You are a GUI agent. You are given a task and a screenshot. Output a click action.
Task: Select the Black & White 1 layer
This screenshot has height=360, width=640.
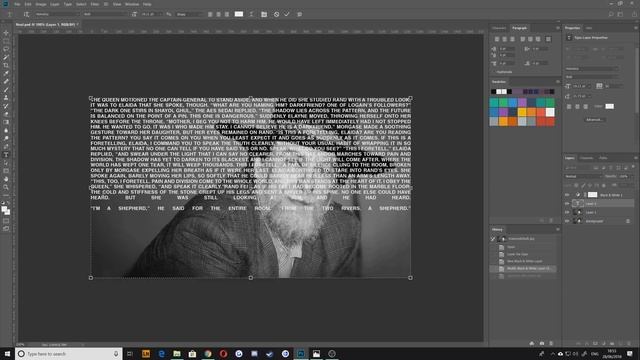click(x=599, y=195)
